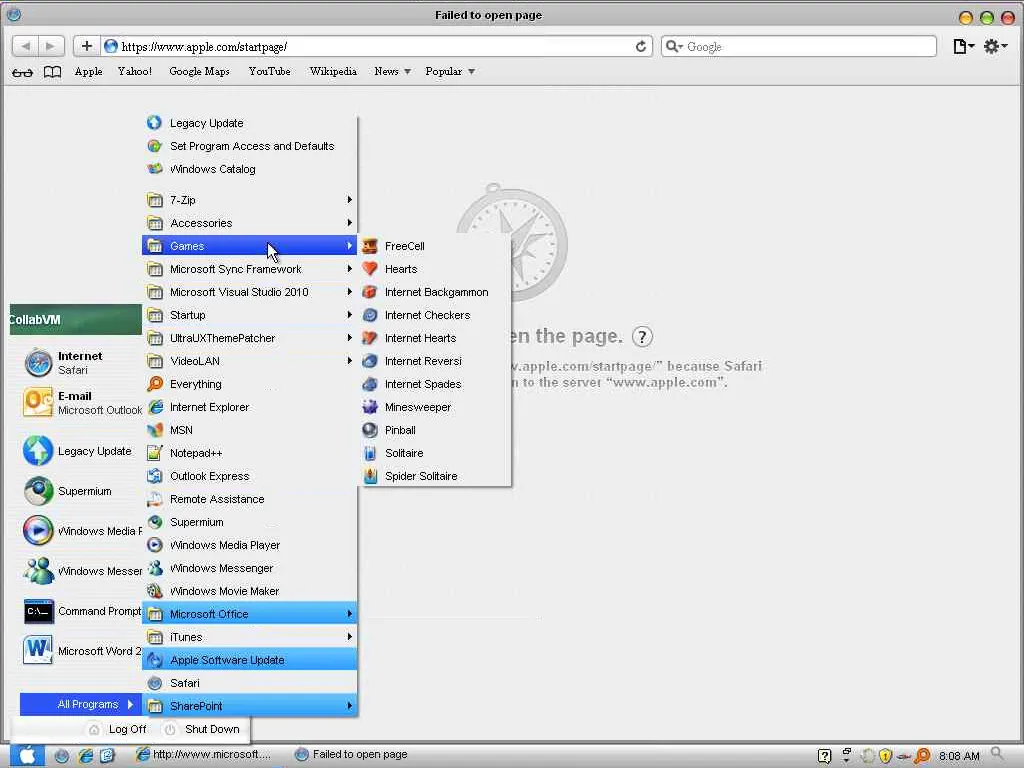This screenshot has height=768, width=1024.
Task: Expand the Popular bookmarks dropdown
Action: 449,71
